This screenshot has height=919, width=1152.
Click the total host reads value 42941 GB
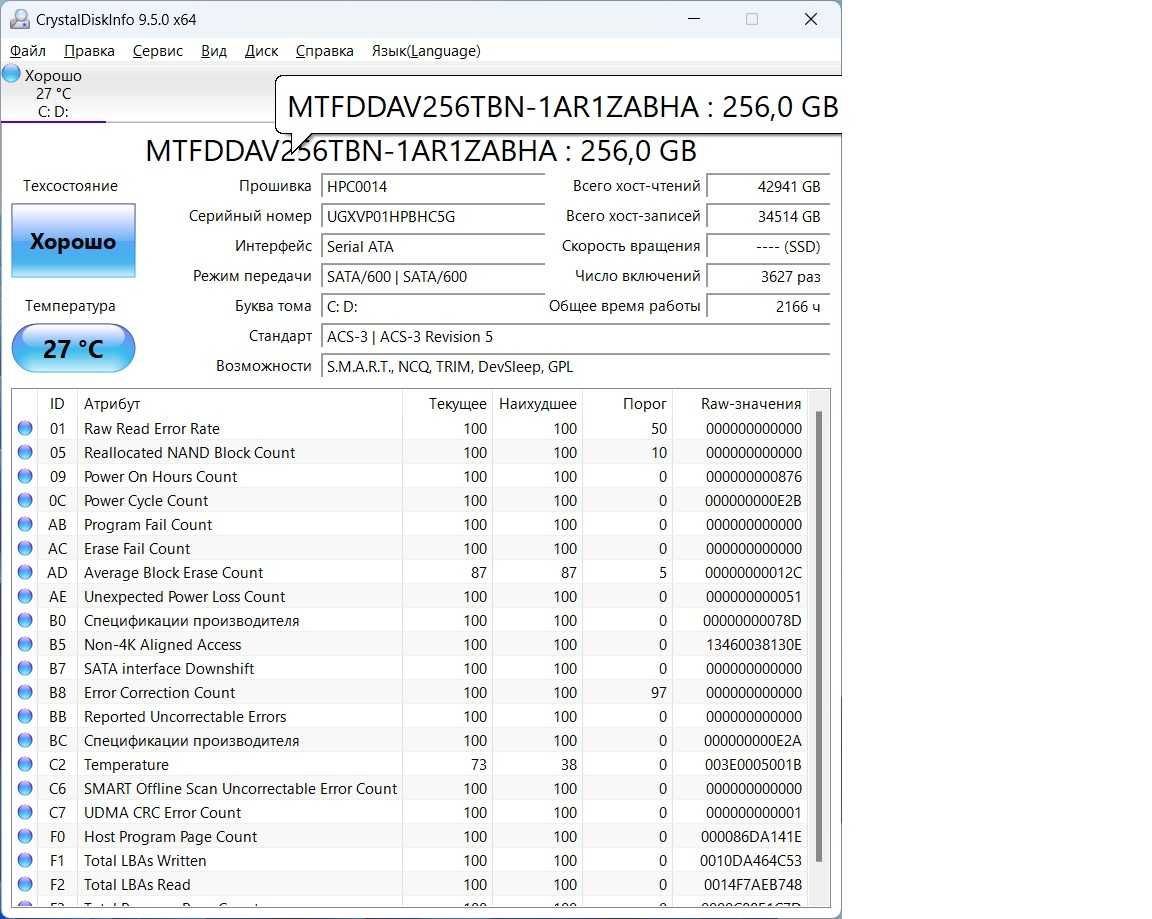(x=768, y=187)
